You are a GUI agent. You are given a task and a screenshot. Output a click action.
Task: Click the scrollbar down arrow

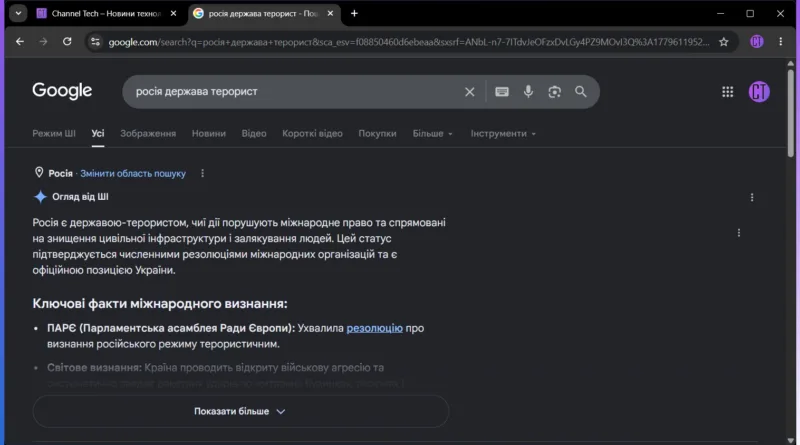pyautogui.click(x=790, y=440)
